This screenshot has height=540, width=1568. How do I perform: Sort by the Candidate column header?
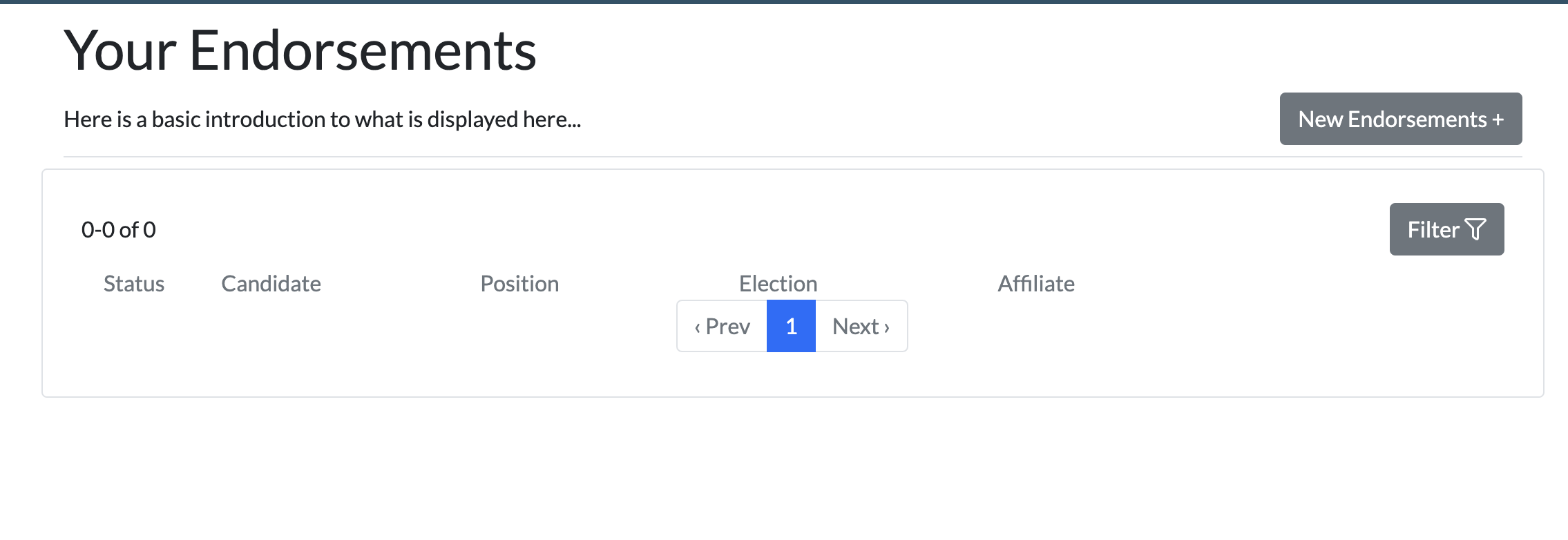(271, 284)
